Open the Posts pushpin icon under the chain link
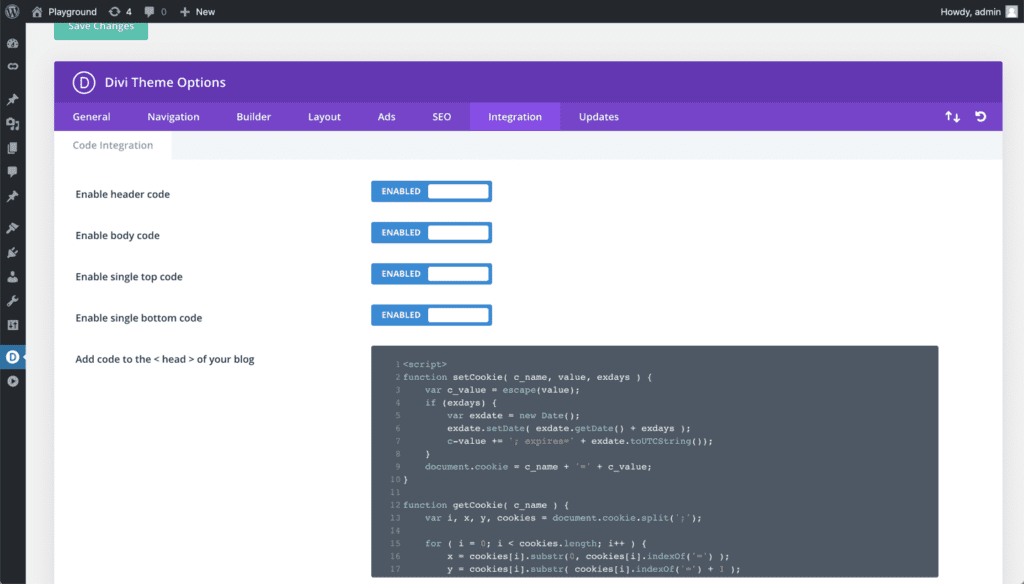 click(x=12, y=99)
